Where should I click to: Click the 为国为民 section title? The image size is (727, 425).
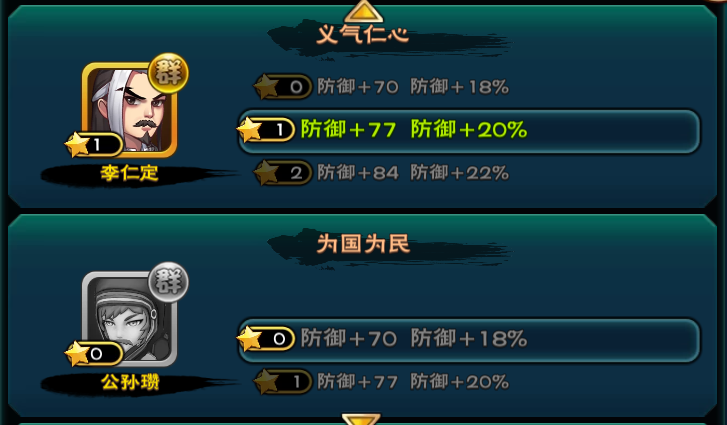pos(363,244)
